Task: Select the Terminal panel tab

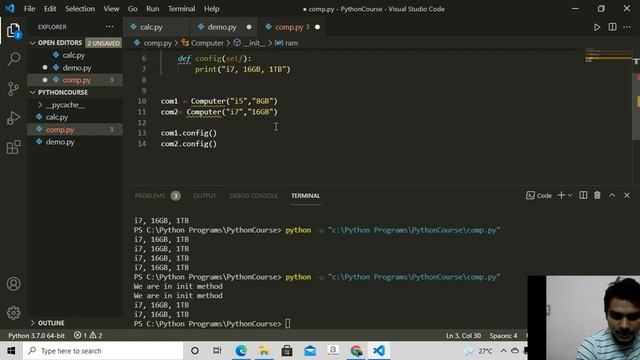Action: [305, 196]
